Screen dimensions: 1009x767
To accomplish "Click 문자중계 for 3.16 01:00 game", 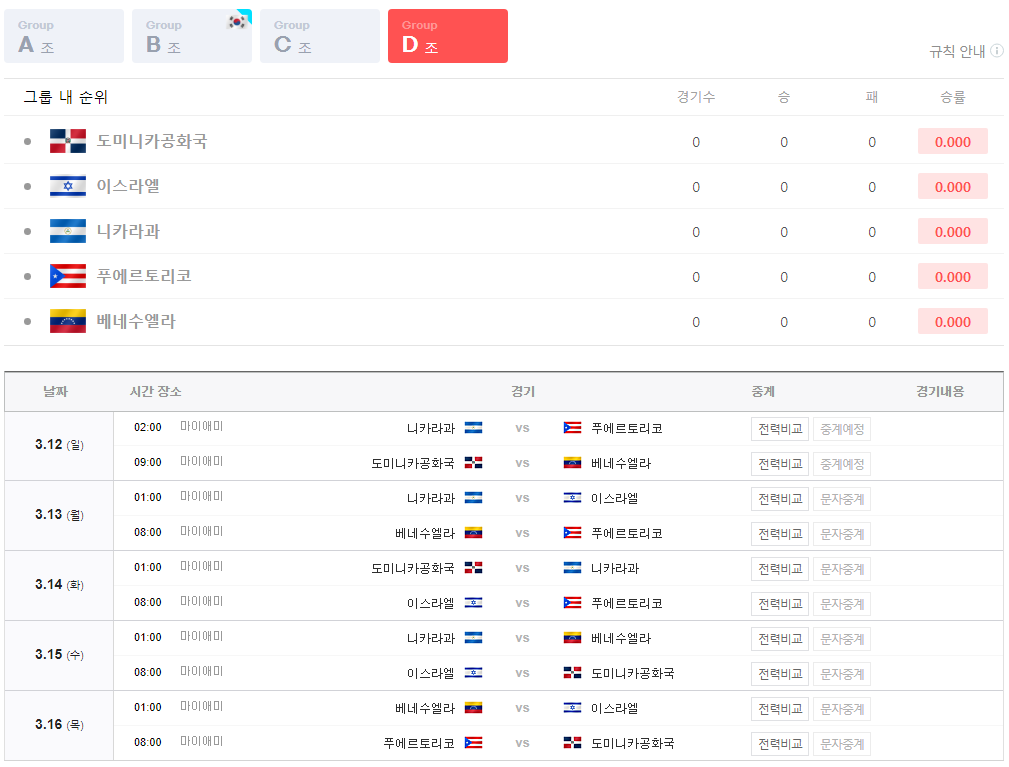I will (x=842, y=709).
